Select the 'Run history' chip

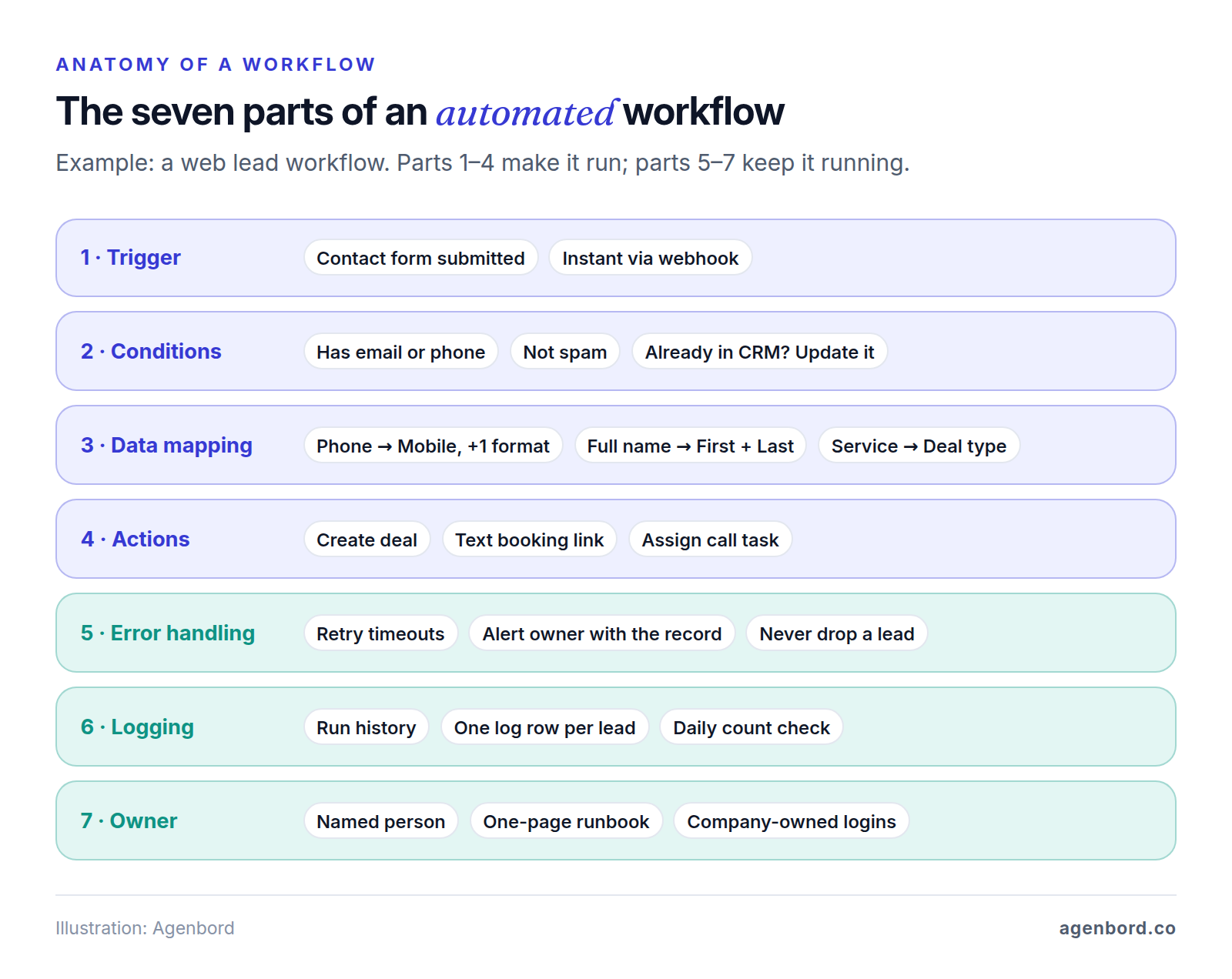366,727
